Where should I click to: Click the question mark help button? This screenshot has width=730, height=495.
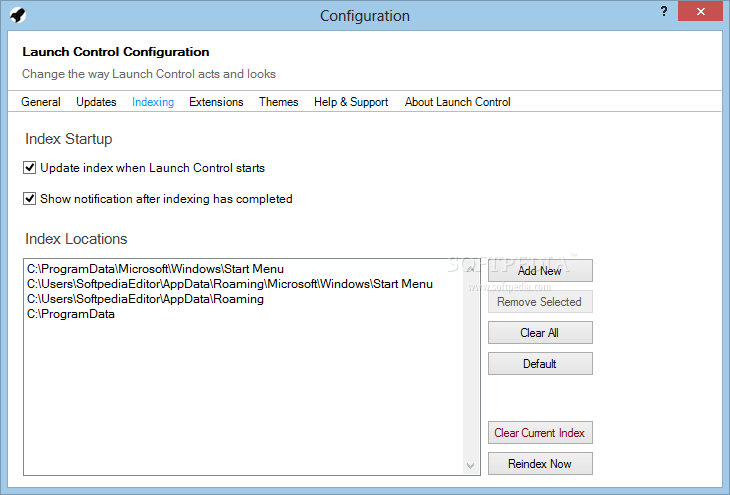(664, 12)
